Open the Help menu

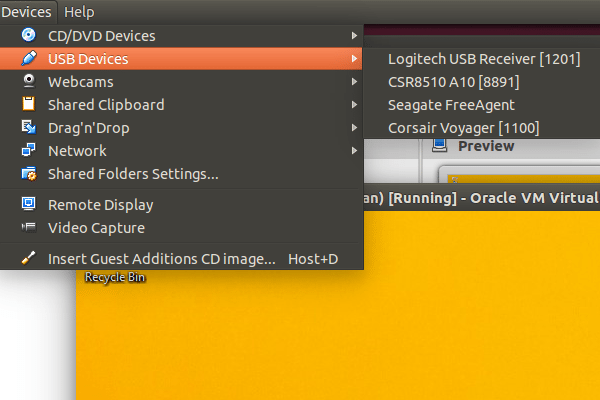click(79, 12)
